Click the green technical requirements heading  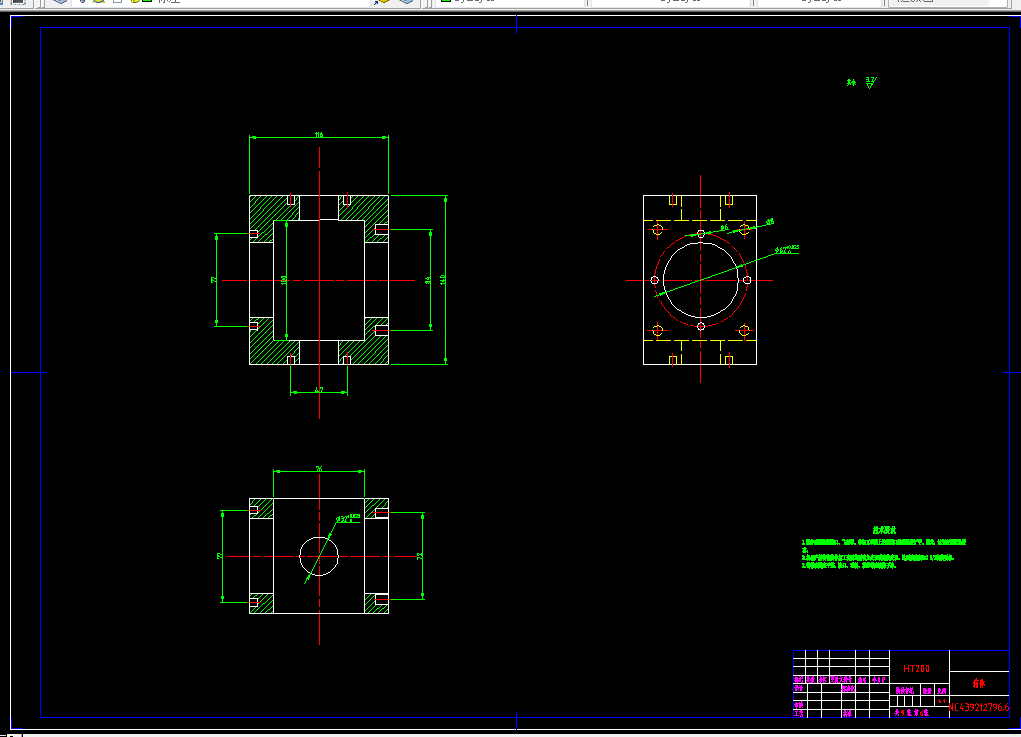[884, 530]
